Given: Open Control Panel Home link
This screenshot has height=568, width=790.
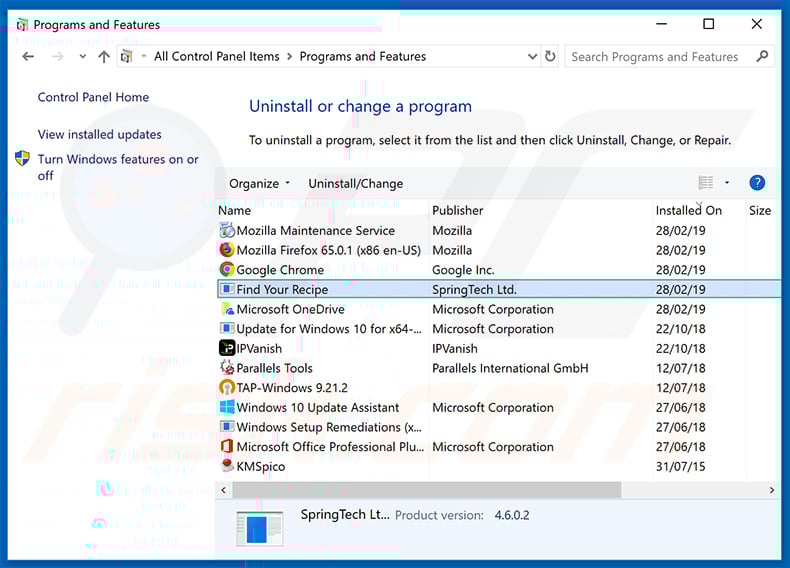Looking at the screenshot, I should [x=93, y=97].
